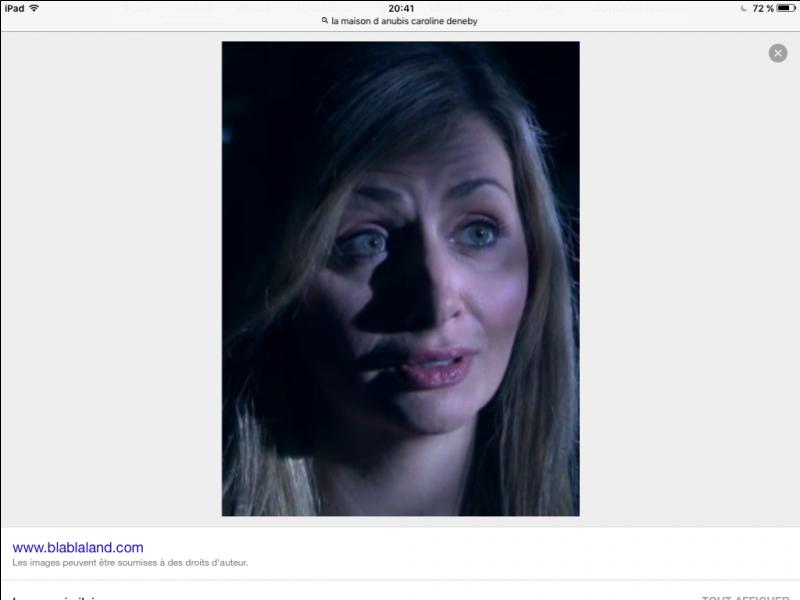
Task: Tap the 'TOUT AFFICHER' link at the bottom right
Action: 745,598
